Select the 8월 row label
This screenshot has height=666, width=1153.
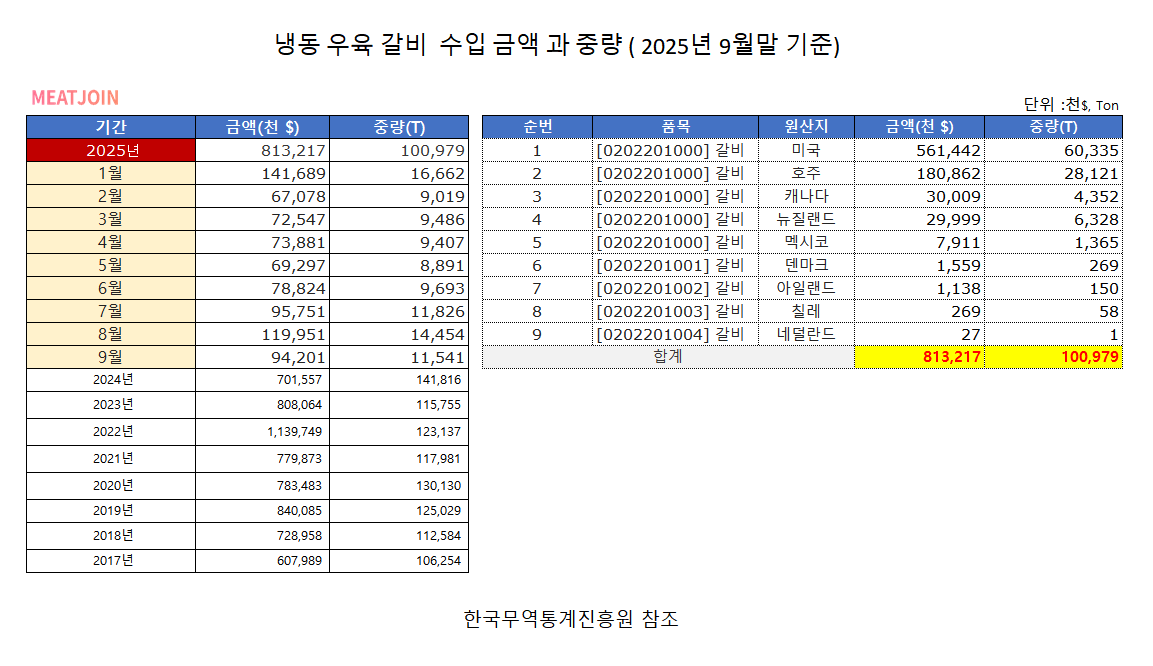[x=111, y=334]
